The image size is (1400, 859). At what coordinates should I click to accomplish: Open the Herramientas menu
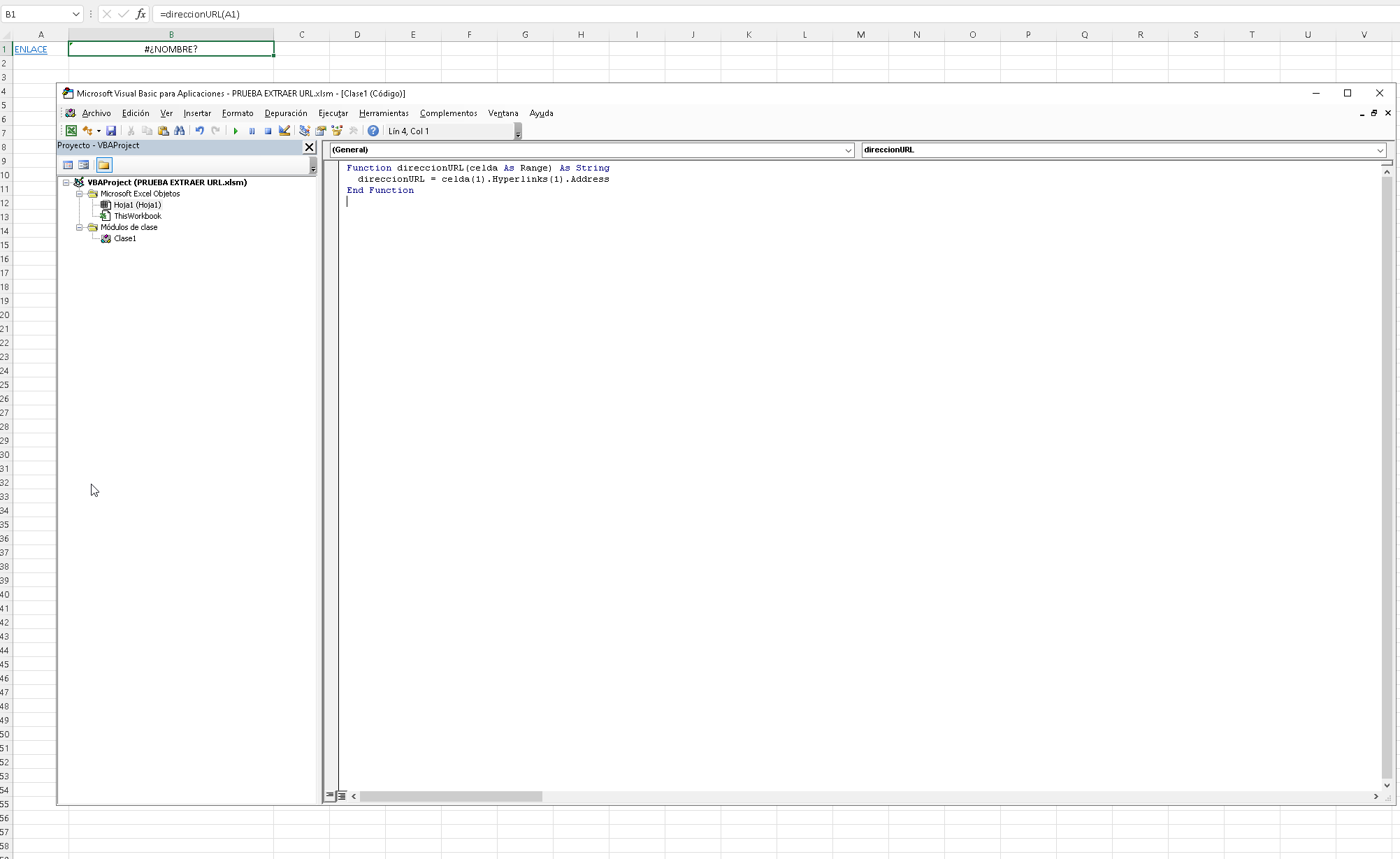[383, 113]
